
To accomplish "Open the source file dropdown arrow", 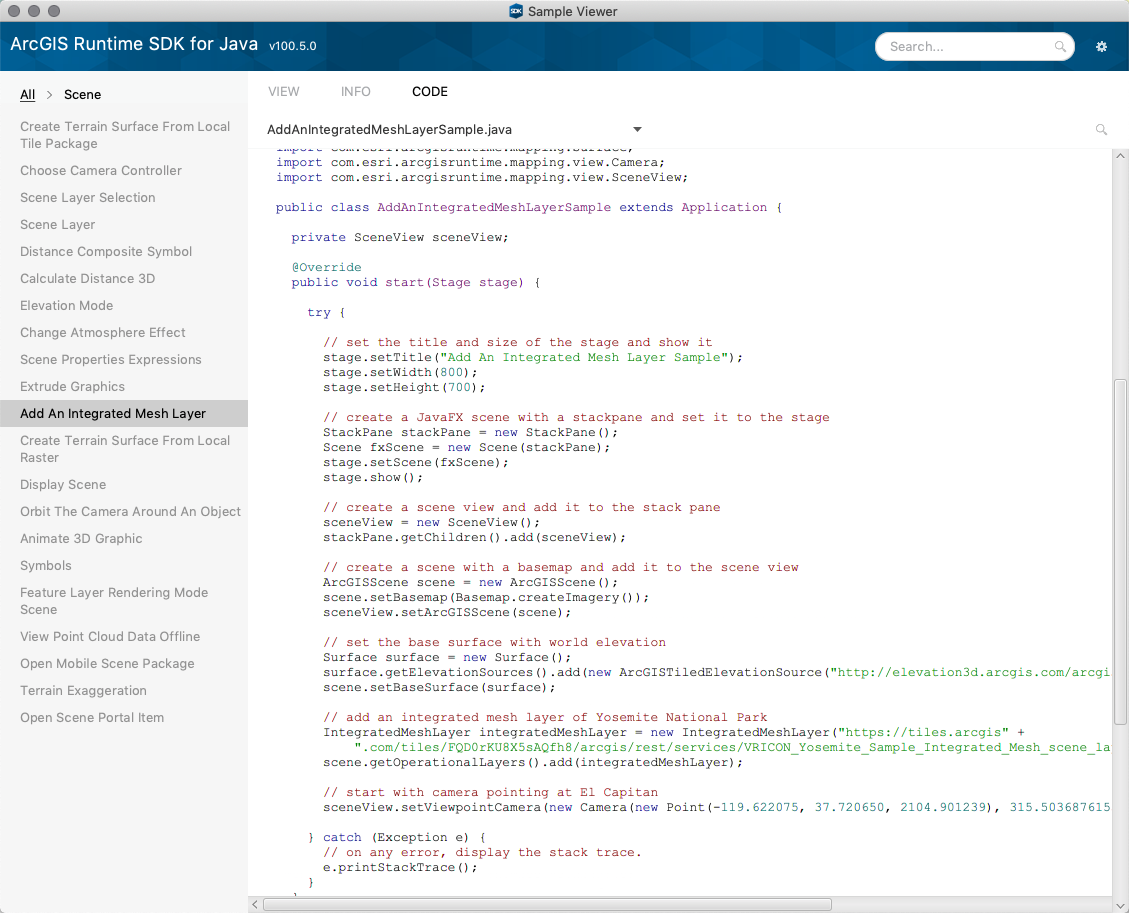I will point(637,130).
